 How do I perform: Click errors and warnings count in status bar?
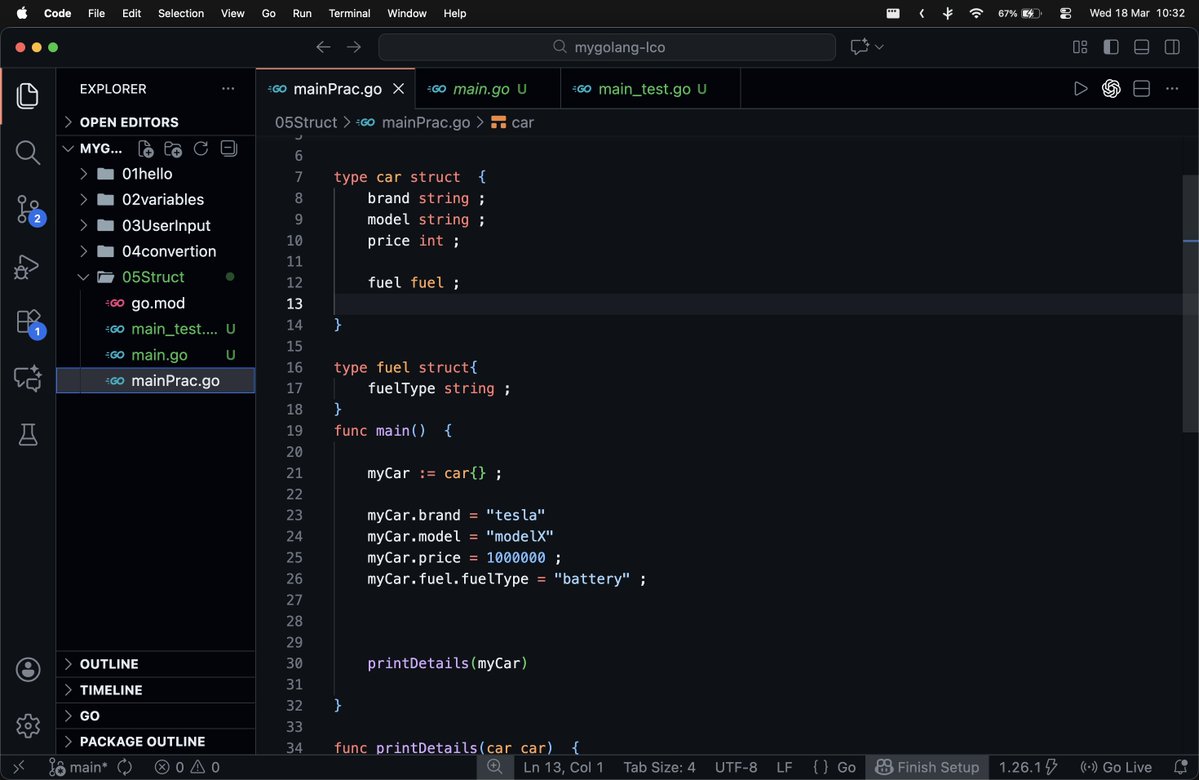tap(187, 766)
